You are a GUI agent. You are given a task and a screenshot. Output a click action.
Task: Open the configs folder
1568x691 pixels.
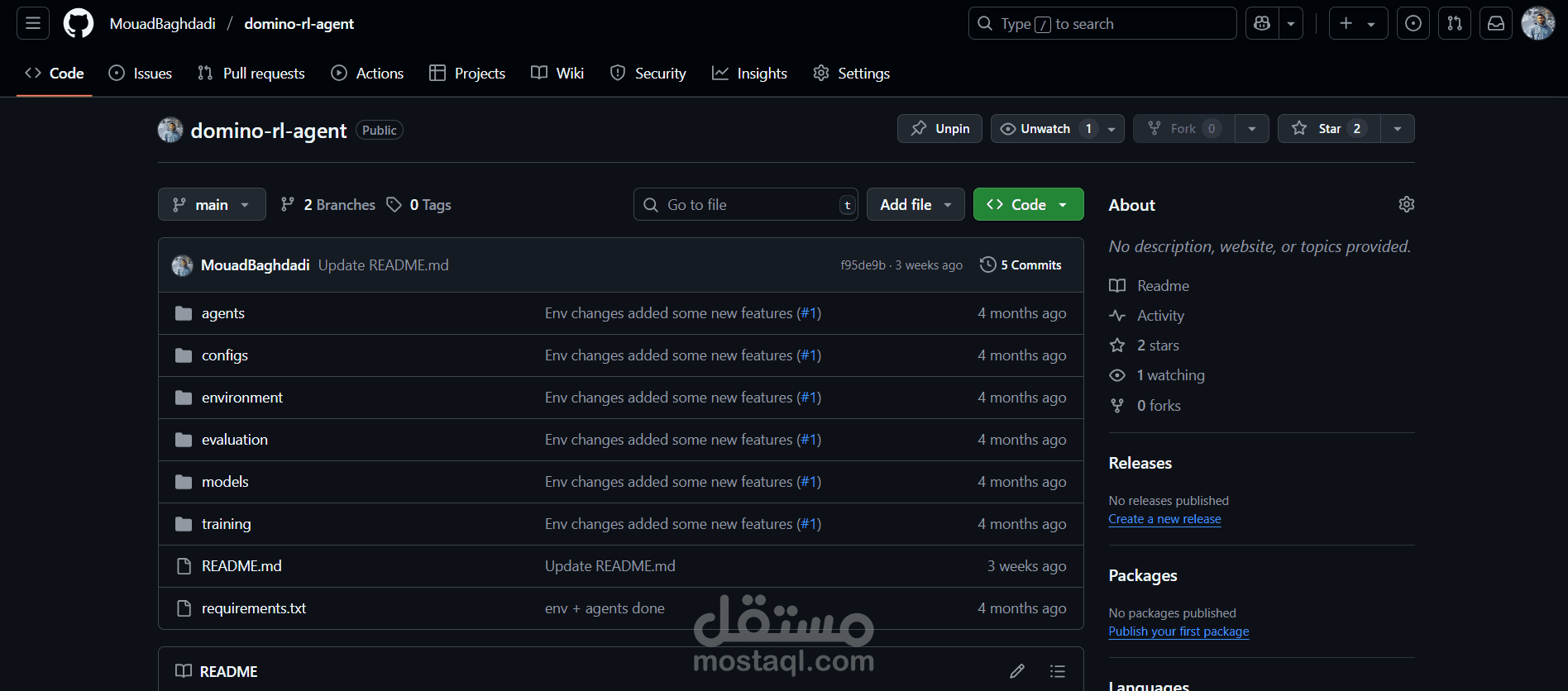pos(225,355)
